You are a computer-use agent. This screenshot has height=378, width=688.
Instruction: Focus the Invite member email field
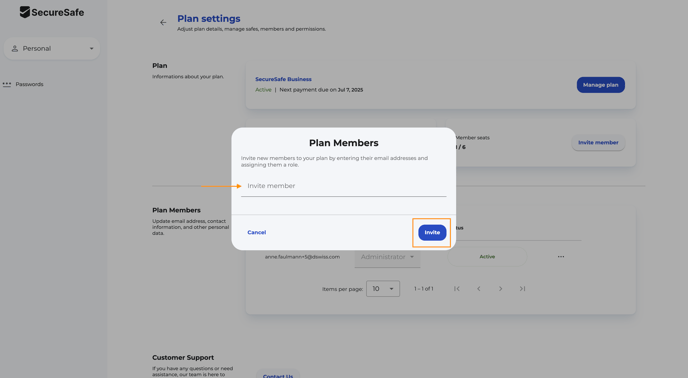(x=344, y=186)
